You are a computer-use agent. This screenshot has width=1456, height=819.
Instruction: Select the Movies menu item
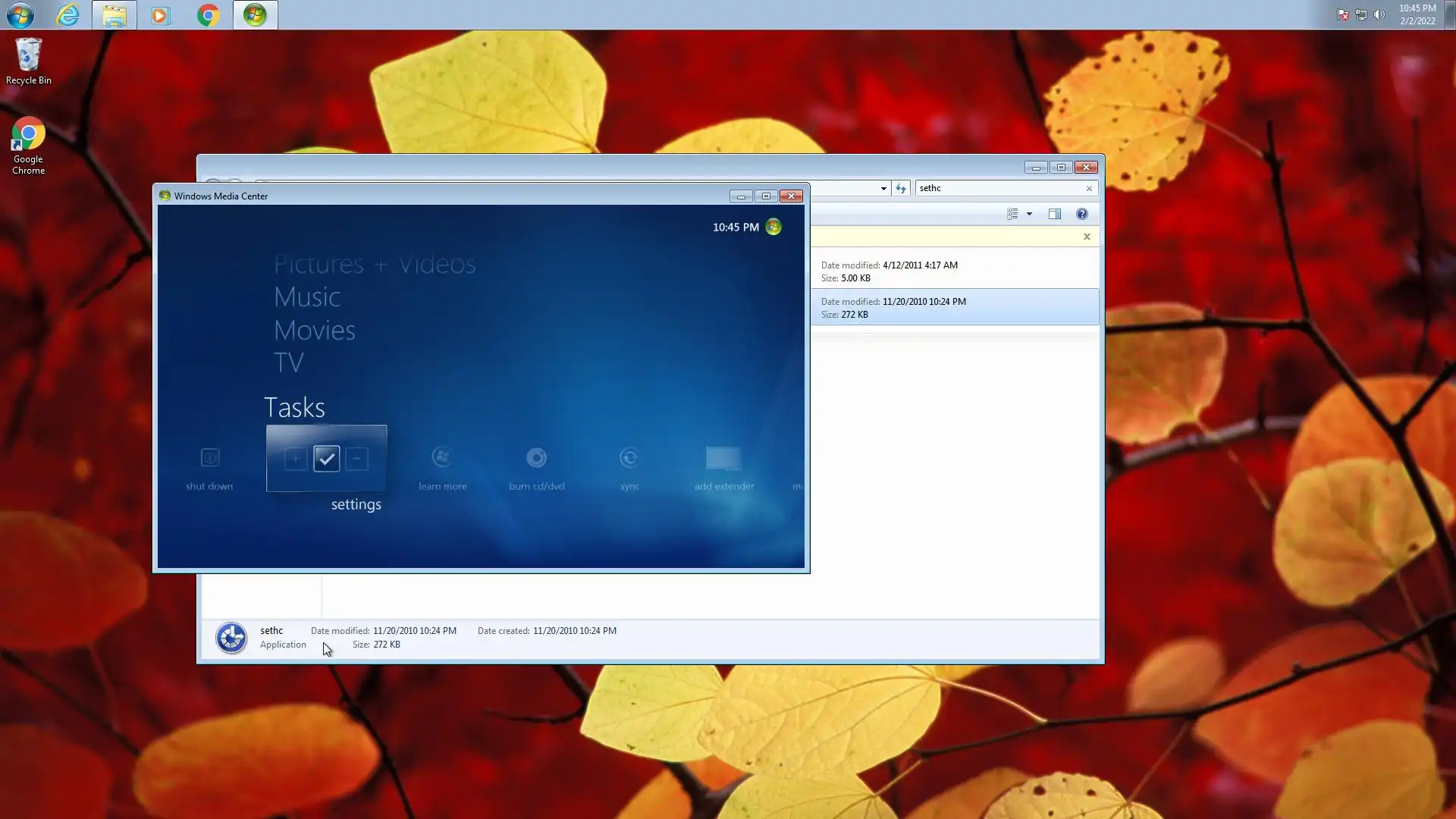coord(314,330)
